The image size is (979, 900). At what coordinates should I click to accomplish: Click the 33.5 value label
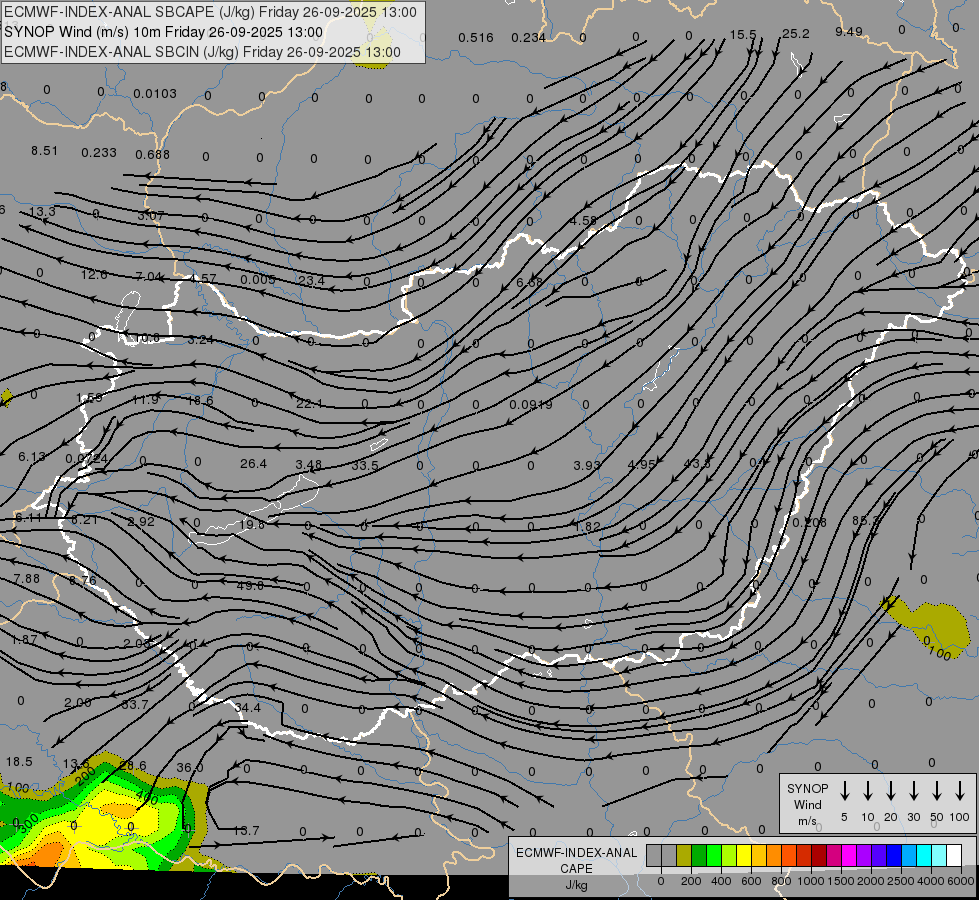365,465
